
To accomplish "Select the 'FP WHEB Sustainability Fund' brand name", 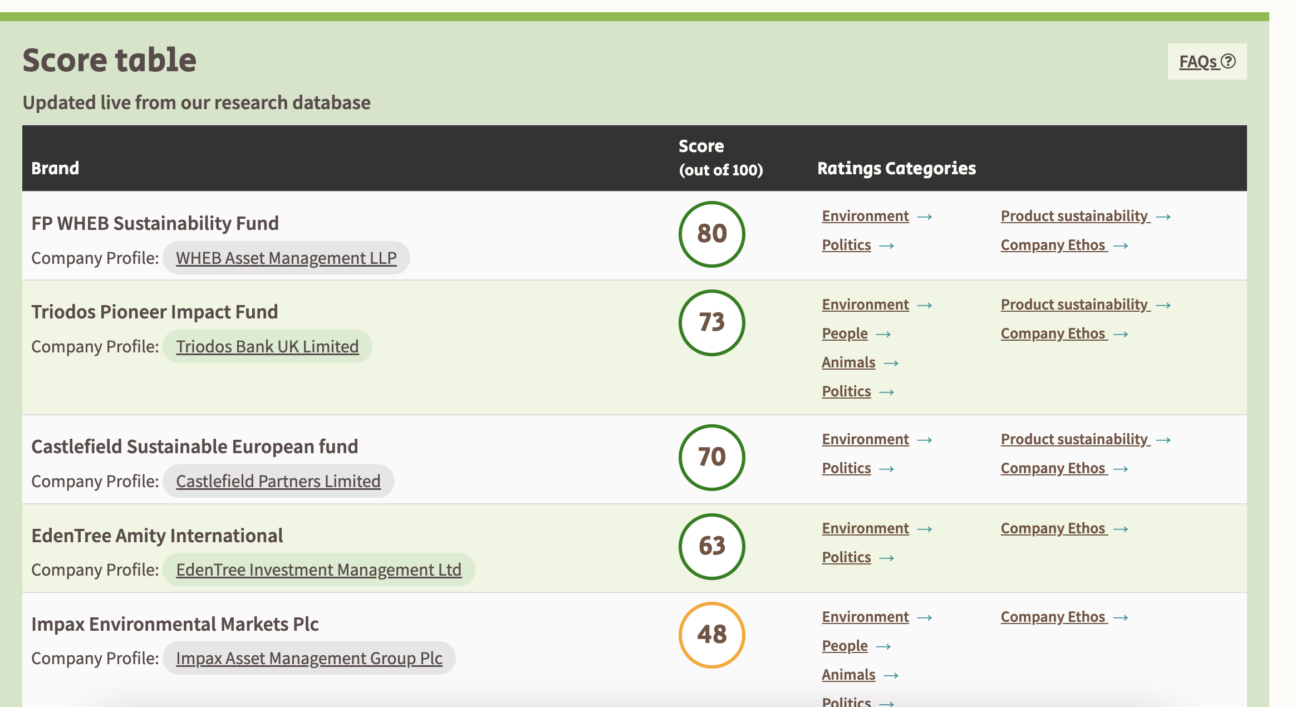I will tap(155, 224).
